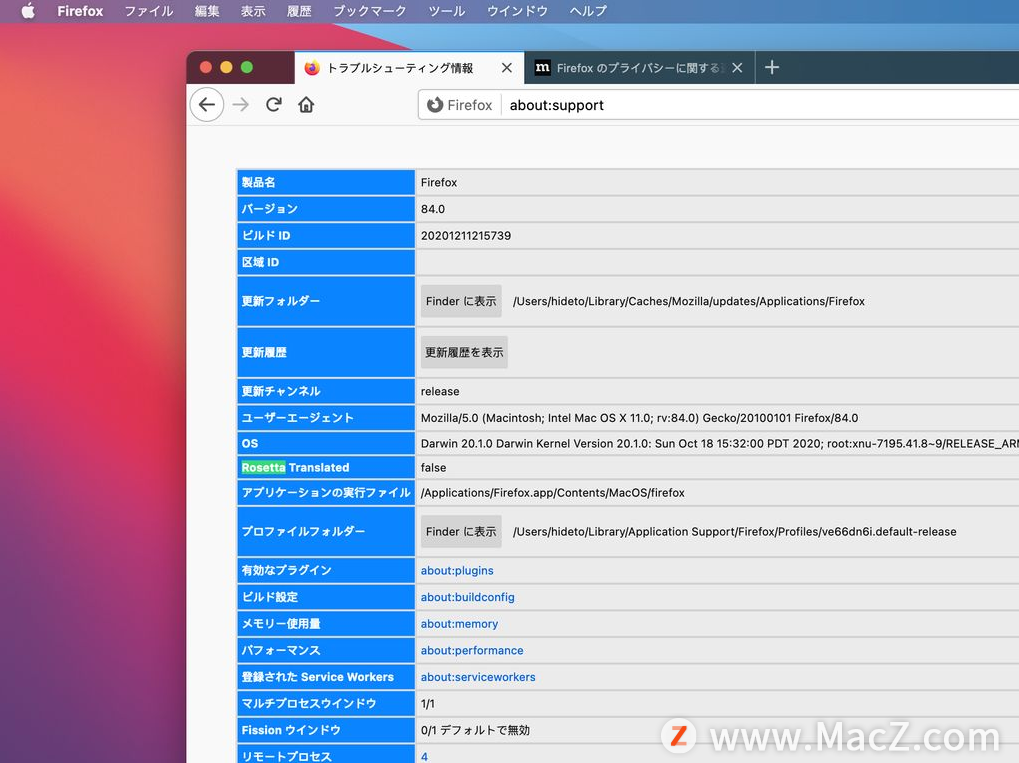Screen dimensions: 1019x763
Task: Open the about:memory link
Action: pyautogui.click(x=459, y=624)
